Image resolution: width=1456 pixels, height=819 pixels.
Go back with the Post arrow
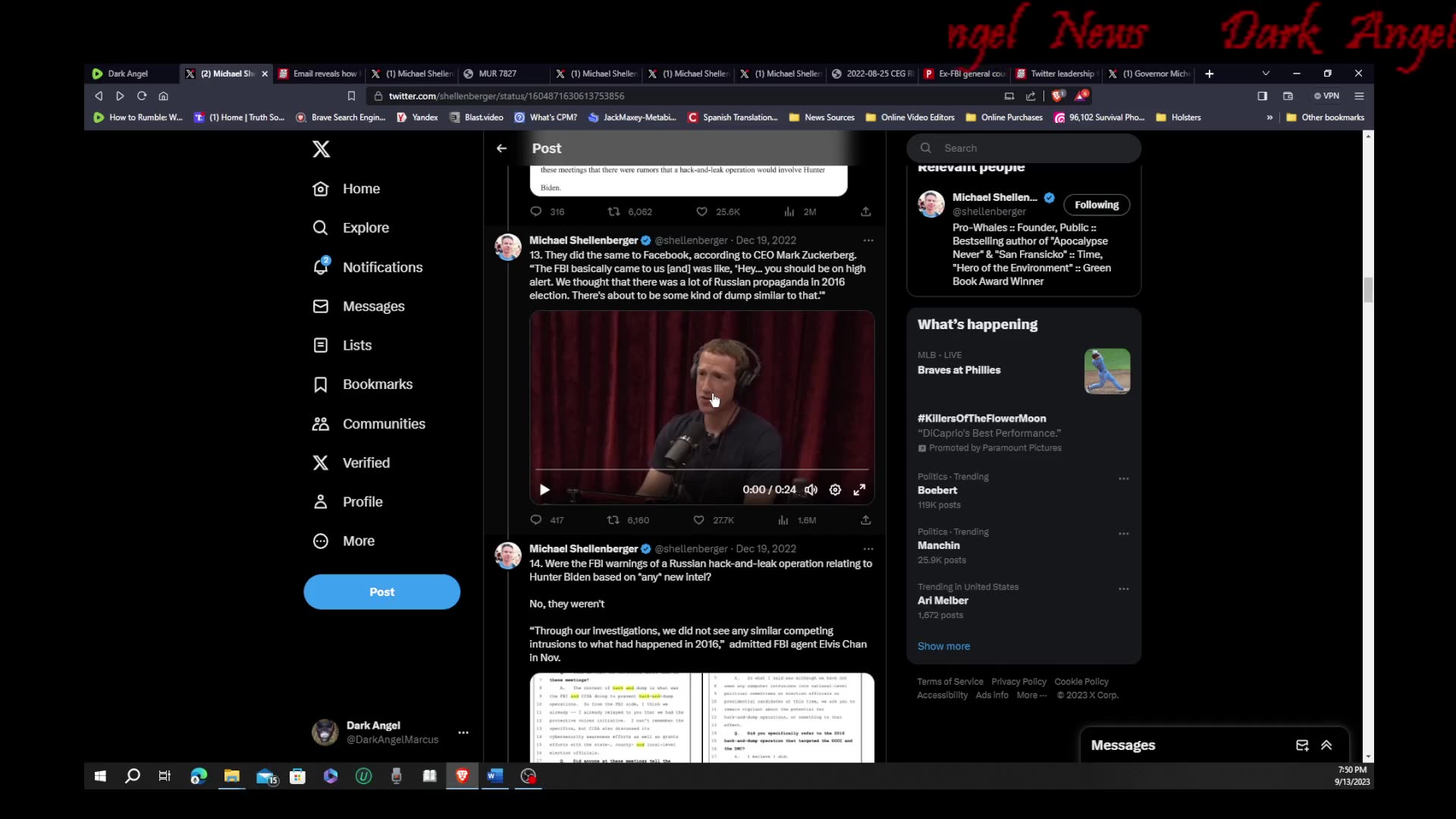click(501, 149)
